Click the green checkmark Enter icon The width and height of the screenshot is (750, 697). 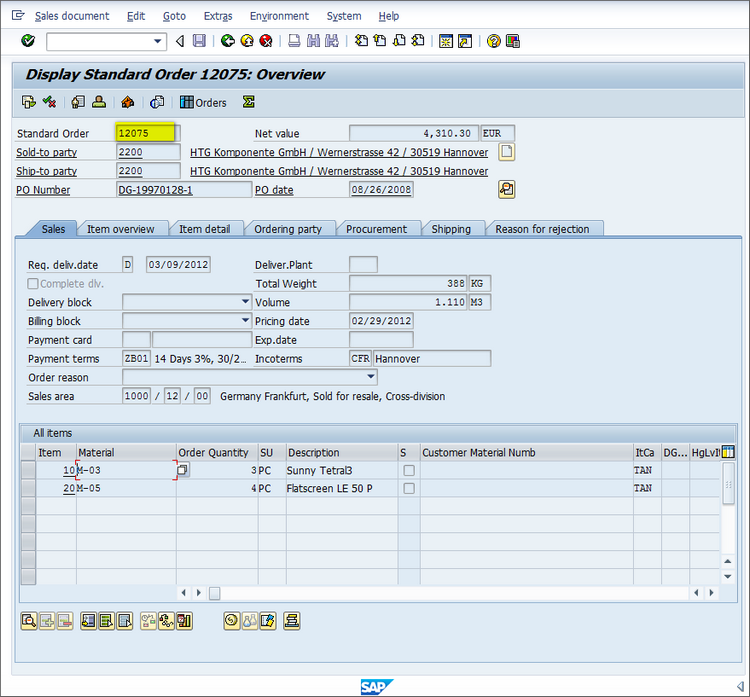pos(27,41)
